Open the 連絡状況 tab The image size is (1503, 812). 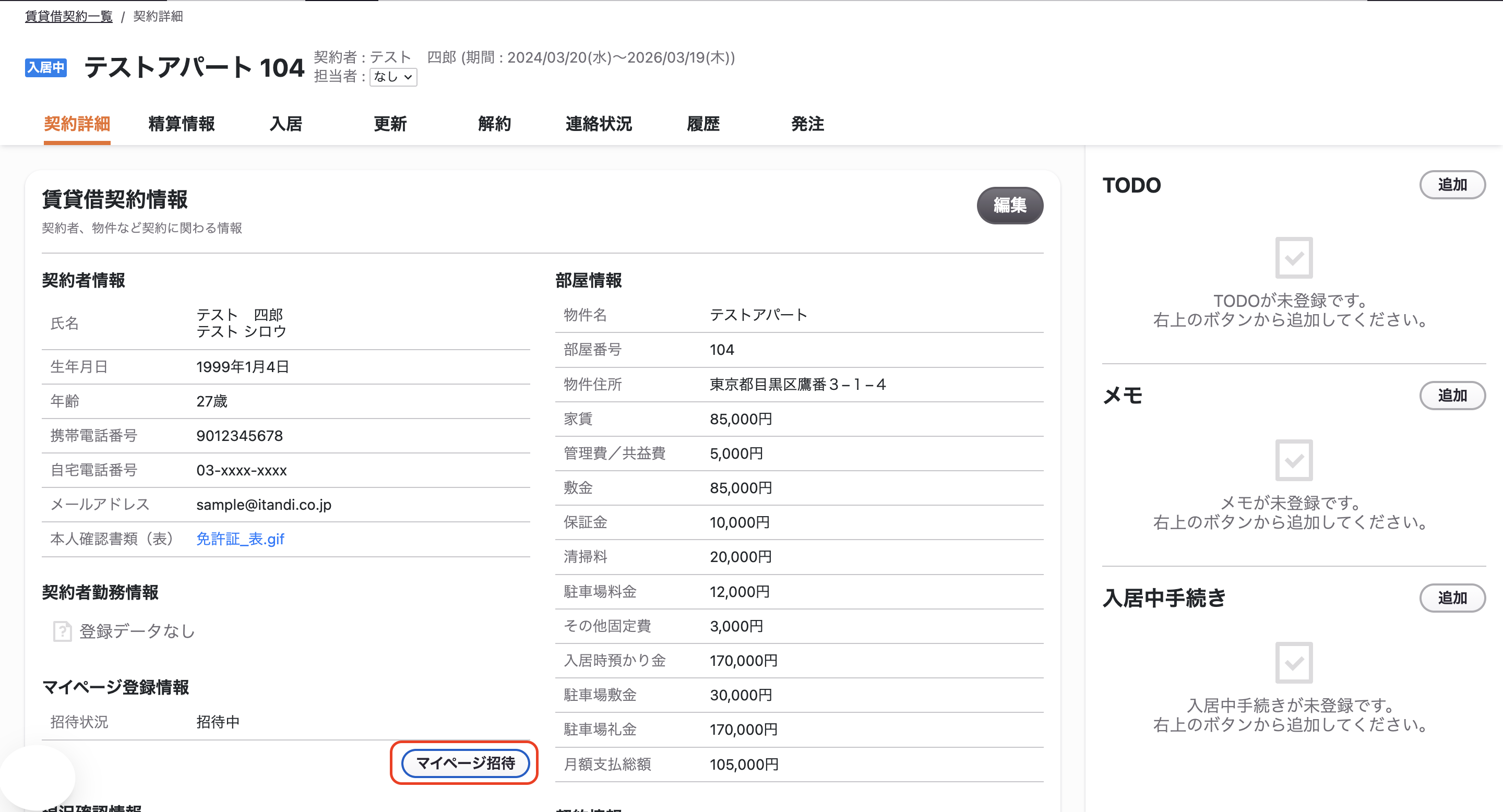[599, 124]
